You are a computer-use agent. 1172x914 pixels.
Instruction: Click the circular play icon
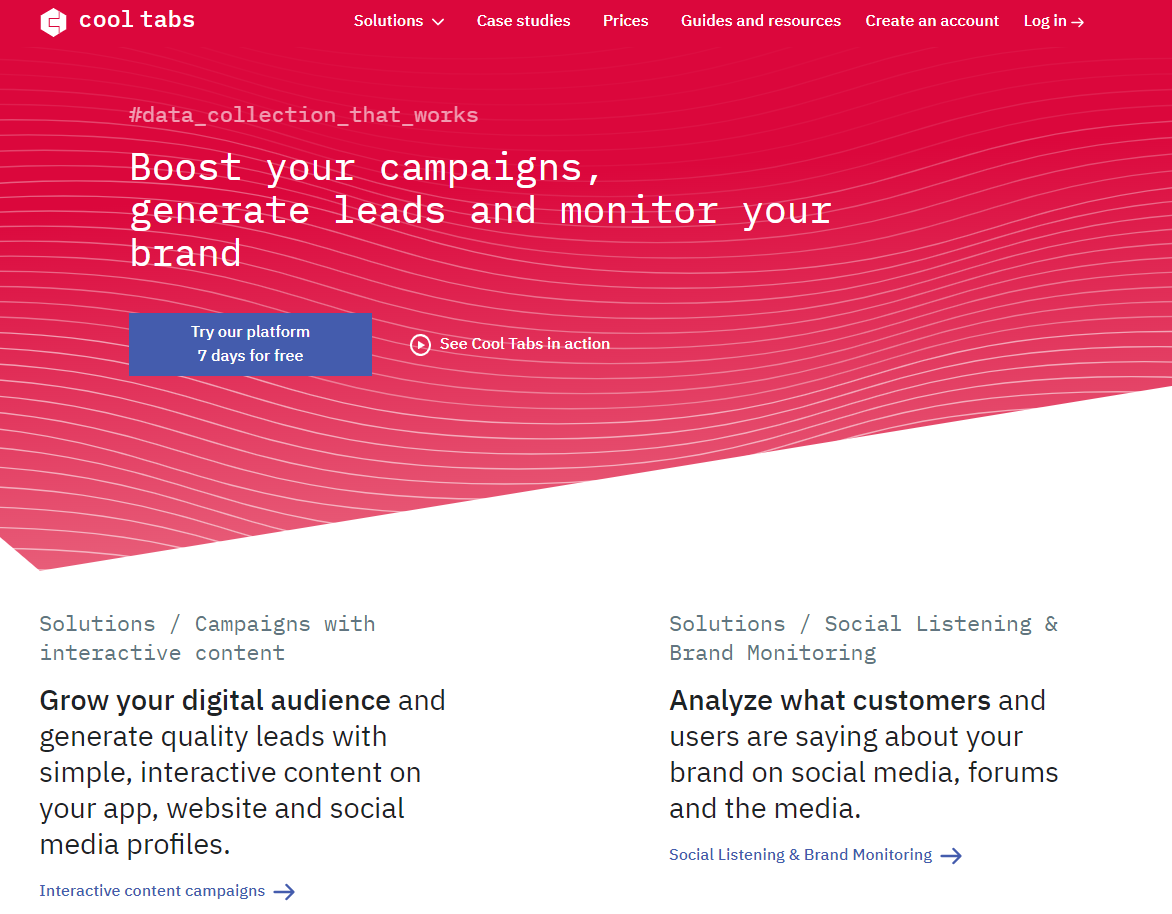420,345
